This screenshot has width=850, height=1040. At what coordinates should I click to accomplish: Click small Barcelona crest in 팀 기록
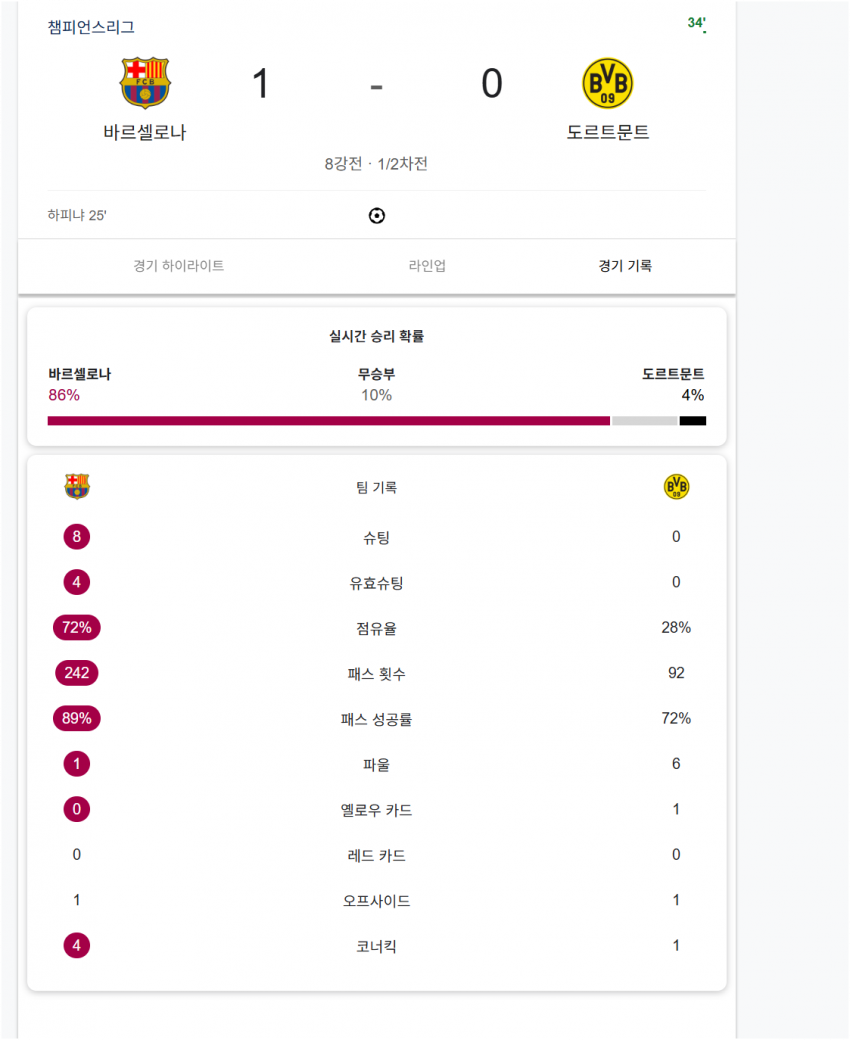(77, 486)
